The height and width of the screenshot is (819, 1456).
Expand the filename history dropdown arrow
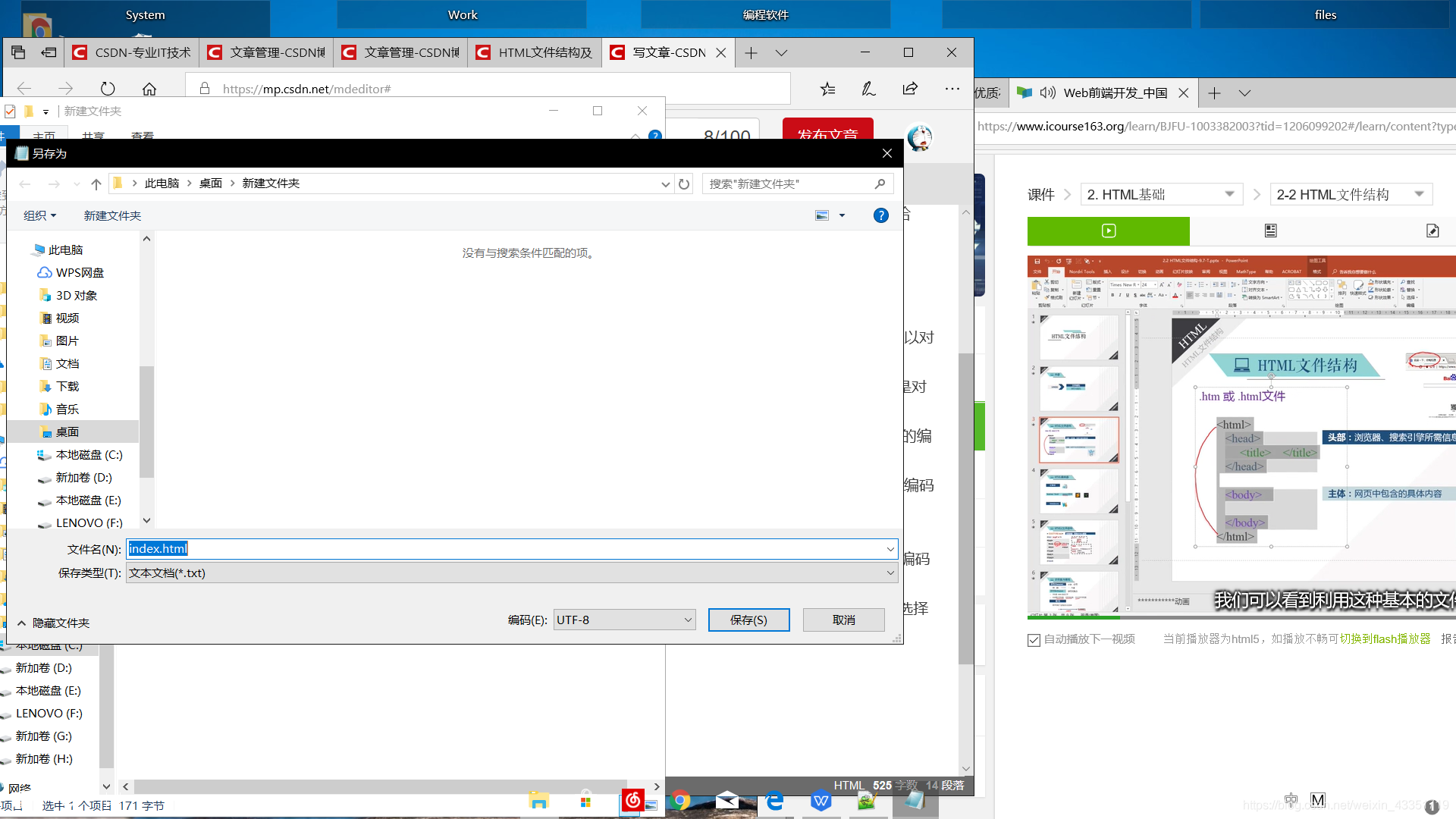pyautogui.click(x=890, y=549)
